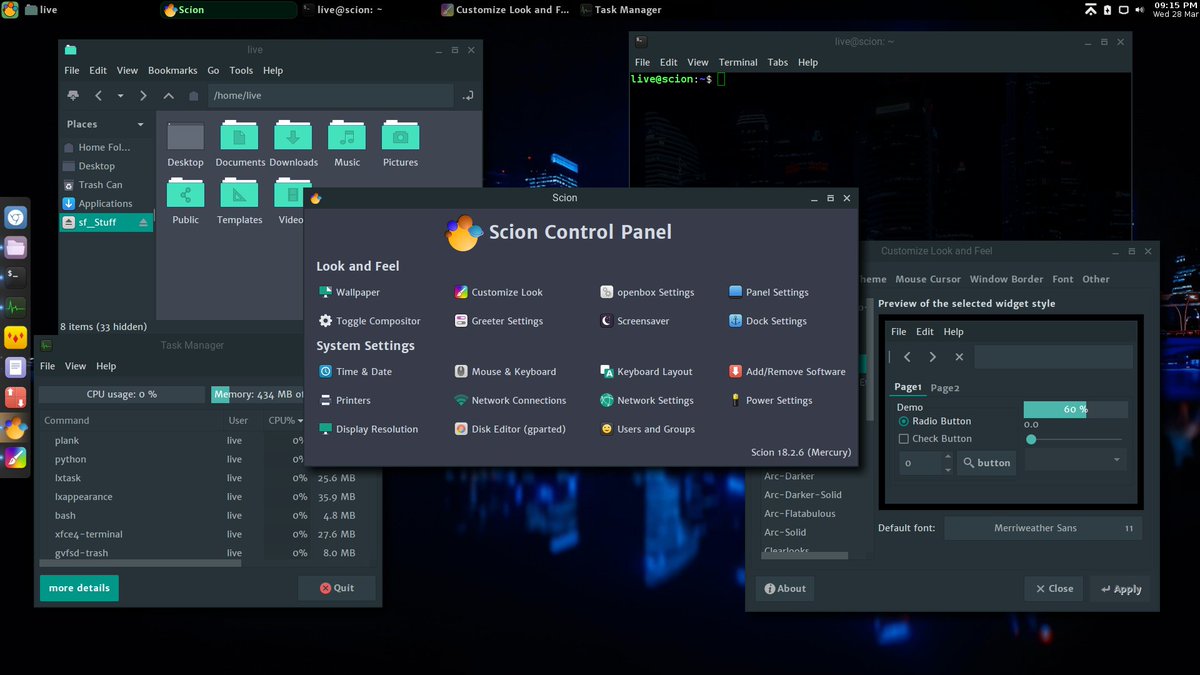The image size is (1200, 675).
Task: Select Page2 tab in widget preview
Action: [945, 388]
